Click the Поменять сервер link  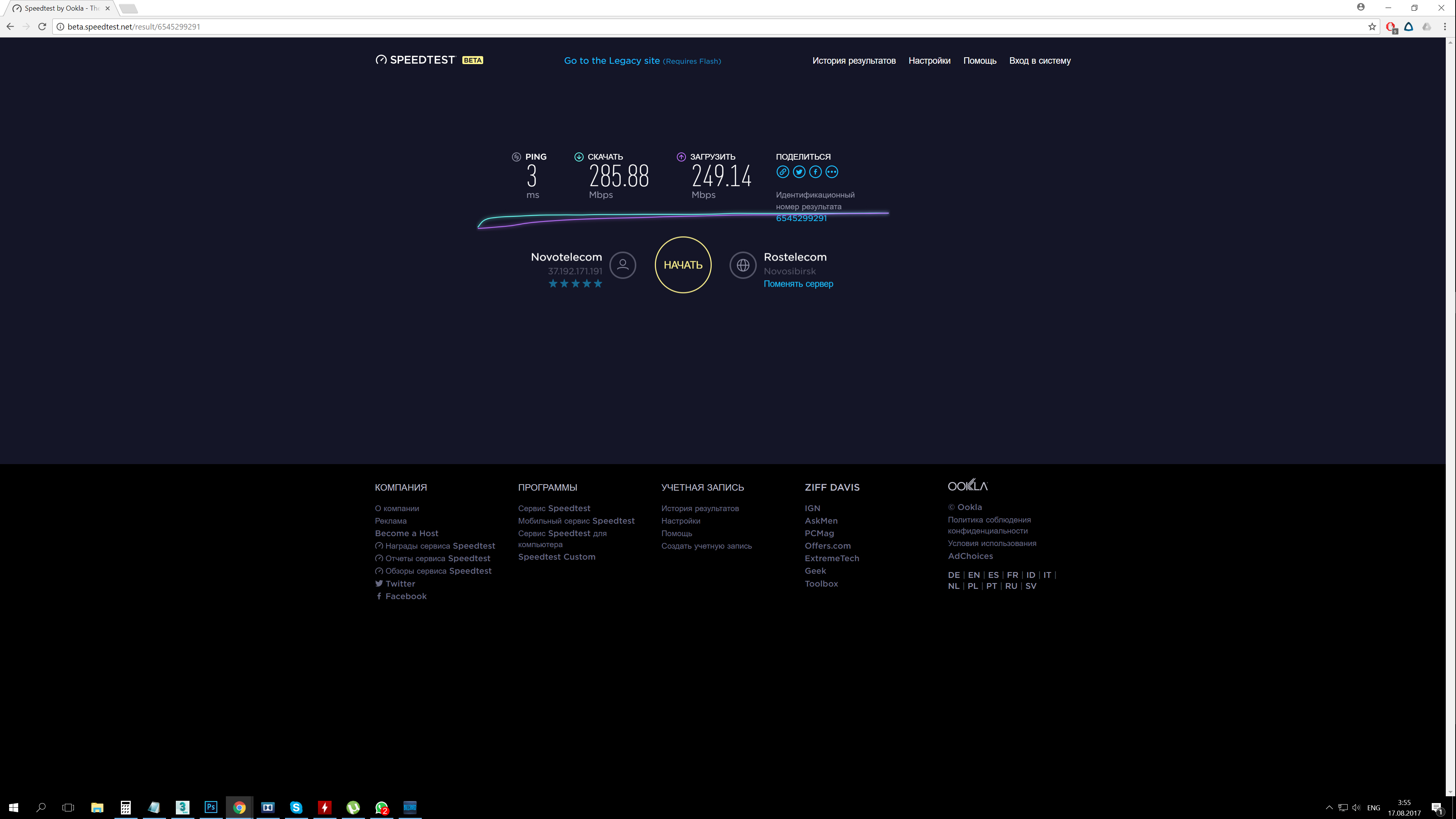pos(798,284)
